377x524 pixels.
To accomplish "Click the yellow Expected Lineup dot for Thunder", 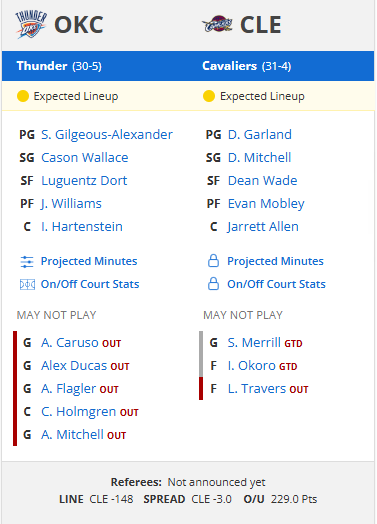I will tap(23, 96).
